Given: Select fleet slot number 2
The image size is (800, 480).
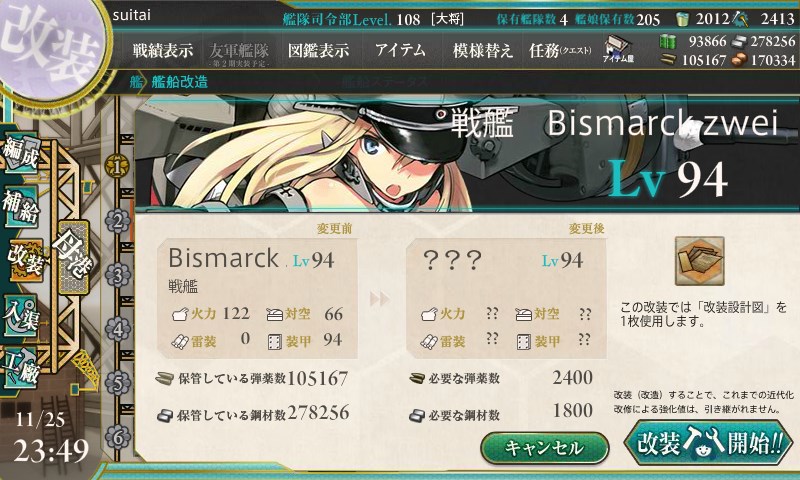Looking at the screenshot, I should point(118,221).
